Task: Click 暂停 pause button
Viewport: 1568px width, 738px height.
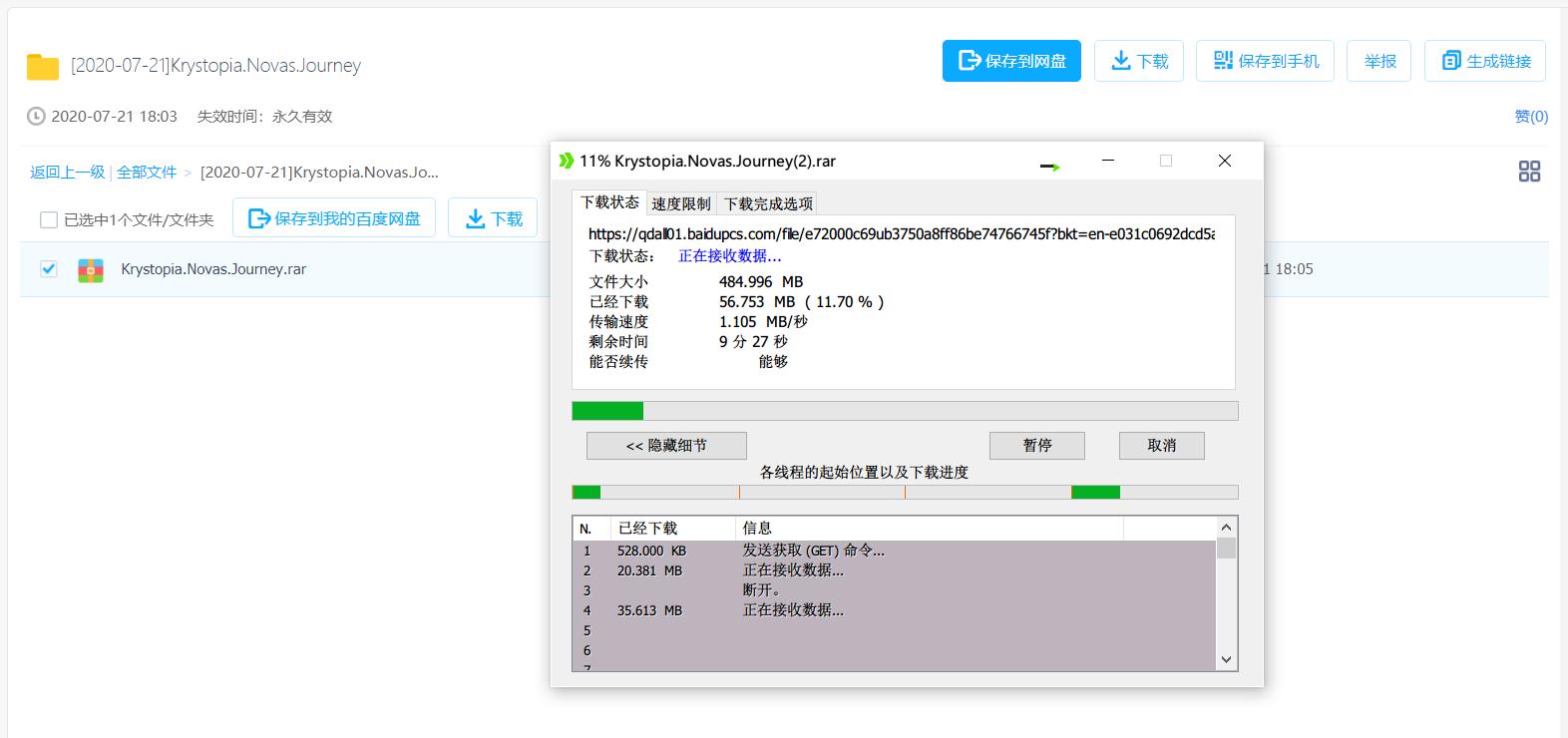Action: tap(1037, 446)
